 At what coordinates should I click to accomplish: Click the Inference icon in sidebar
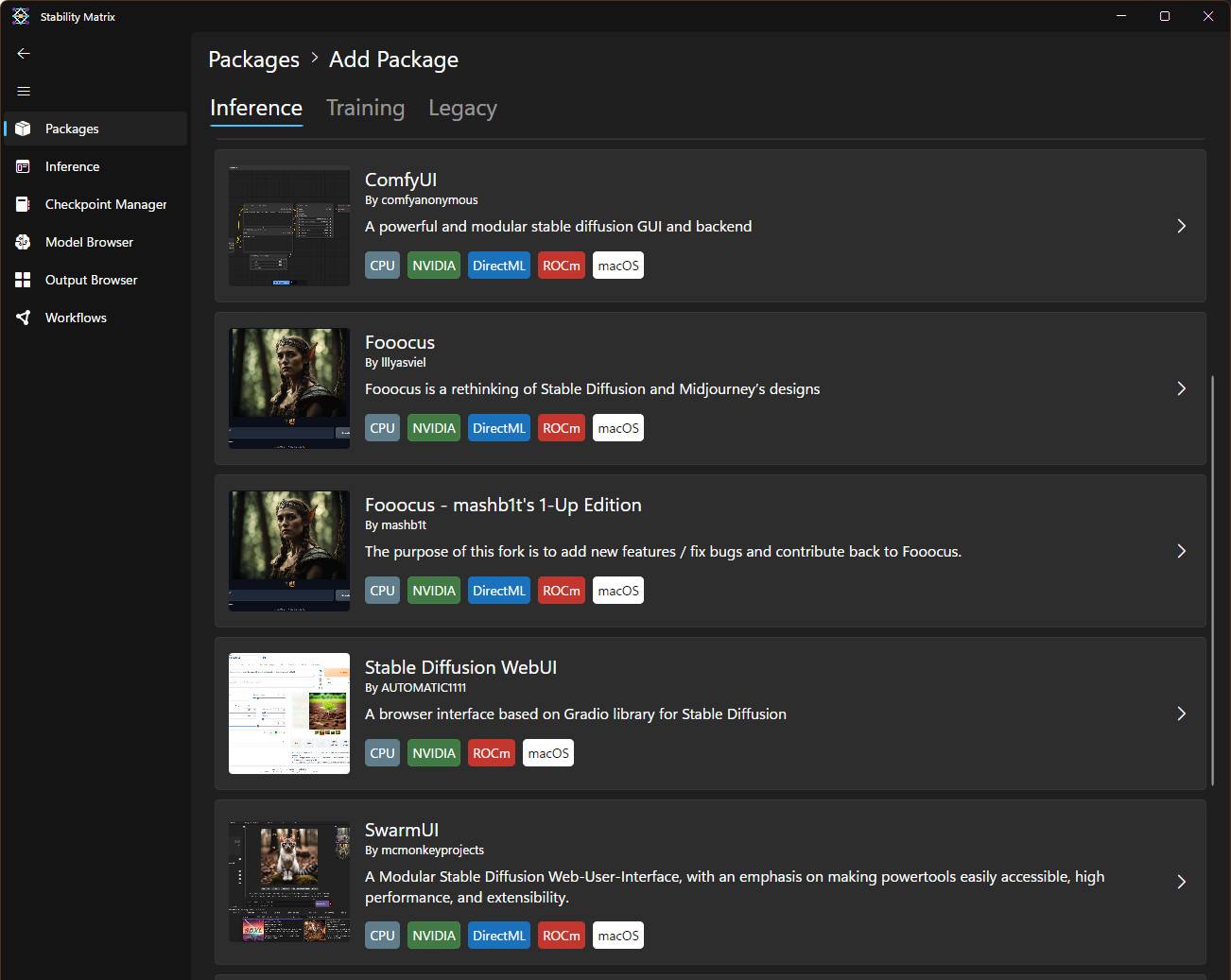[x=24, y=166]
